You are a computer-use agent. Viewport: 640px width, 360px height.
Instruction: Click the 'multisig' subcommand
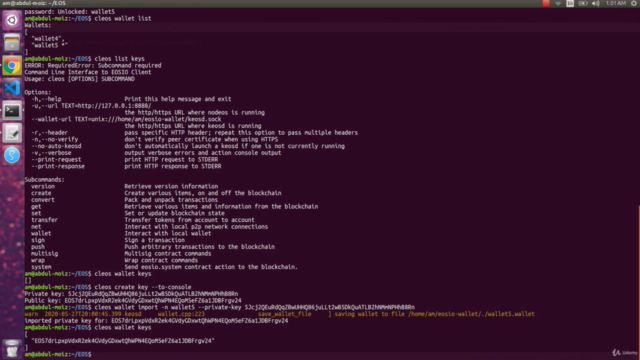(x=44, y=254)
